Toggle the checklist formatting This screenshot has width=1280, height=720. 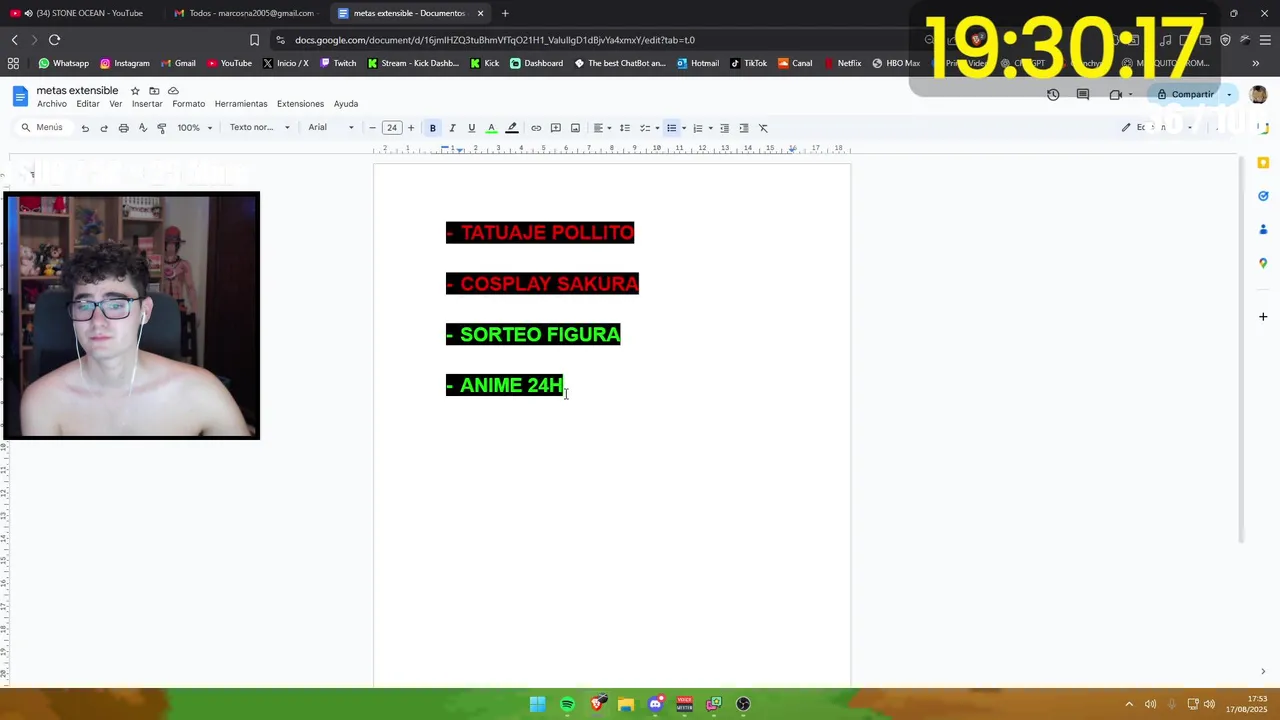645,128
